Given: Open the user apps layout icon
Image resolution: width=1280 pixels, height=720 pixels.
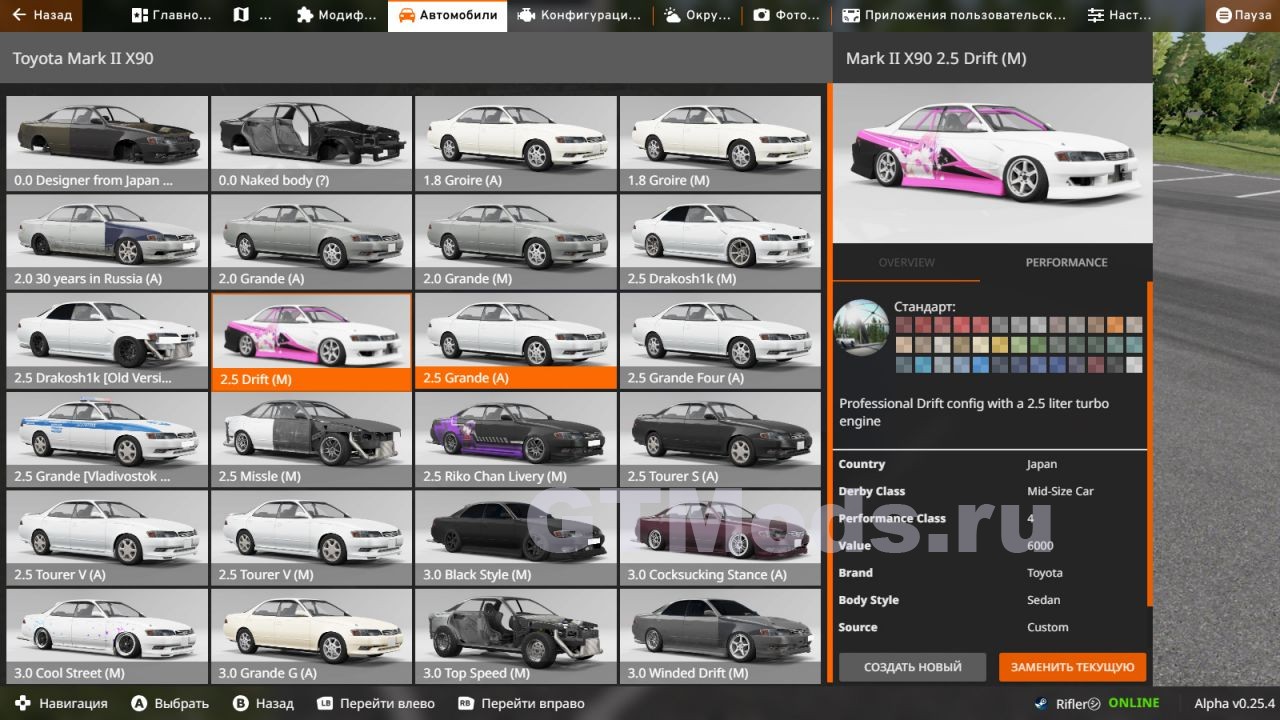Looking at the screenshot, I should [851, 15].
